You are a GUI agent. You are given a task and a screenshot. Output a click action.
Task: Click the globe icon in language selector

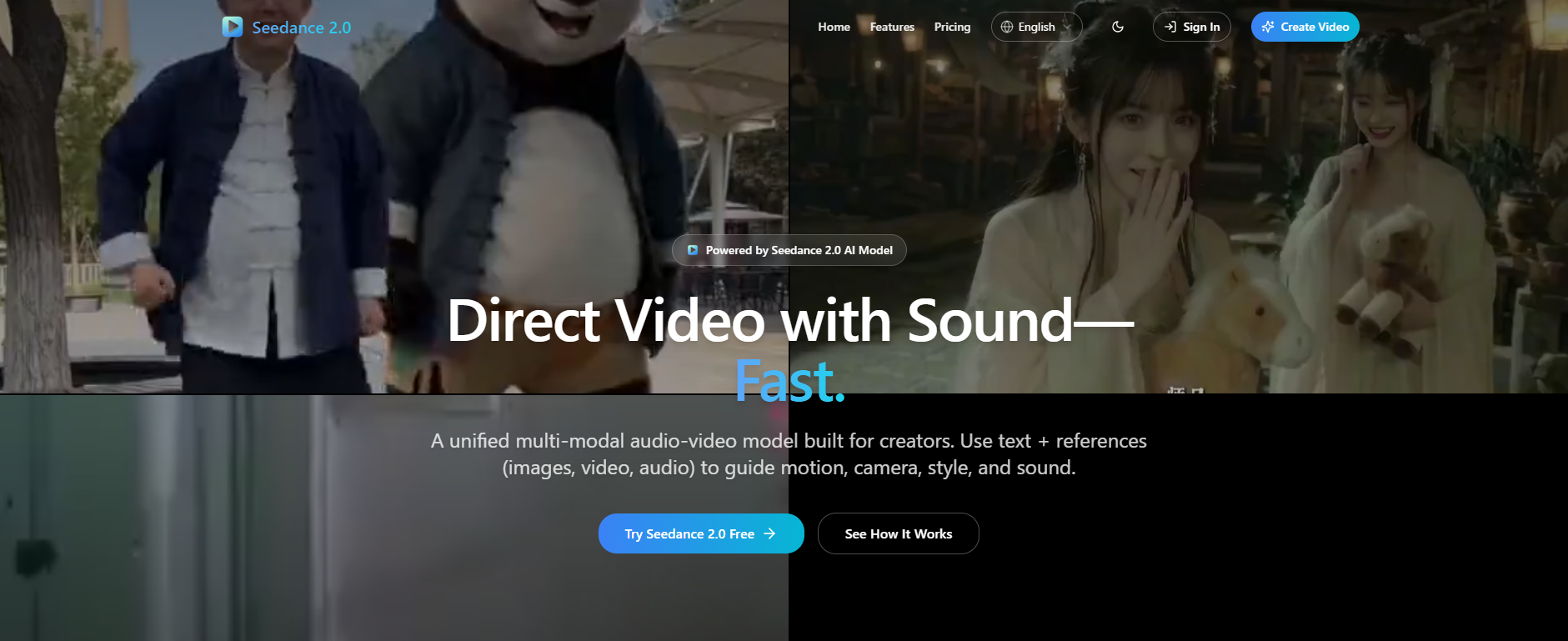[x=1007, y=27]
